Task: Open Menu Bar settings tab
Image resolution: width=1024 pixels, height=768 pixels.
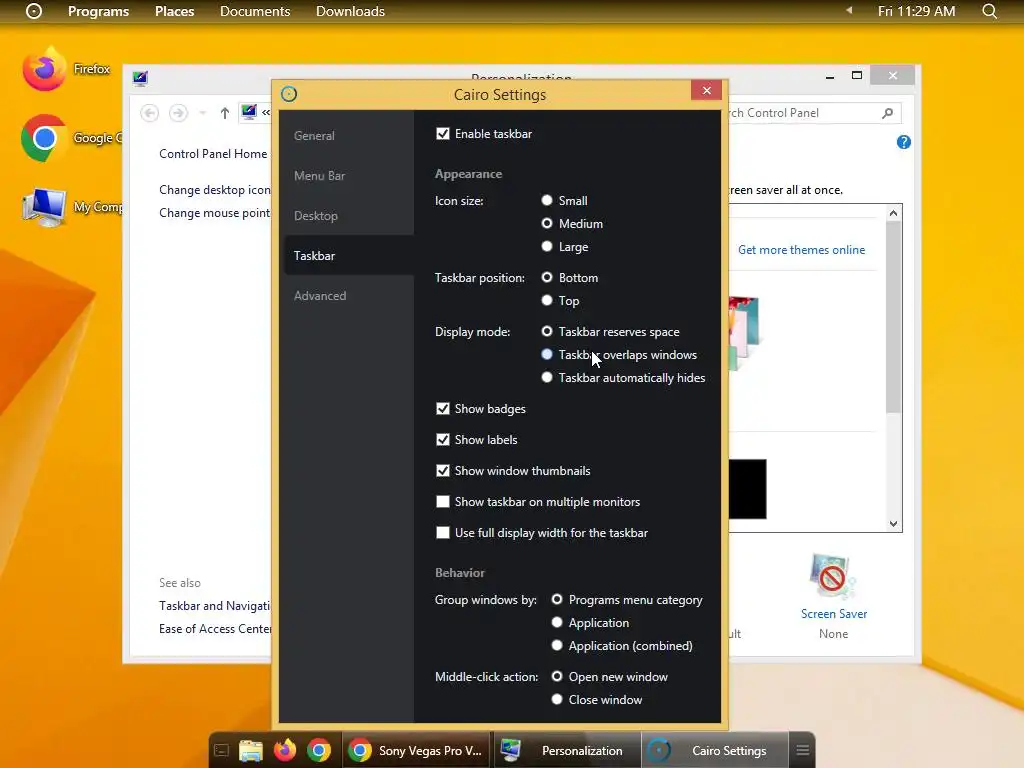Action: 349,176
